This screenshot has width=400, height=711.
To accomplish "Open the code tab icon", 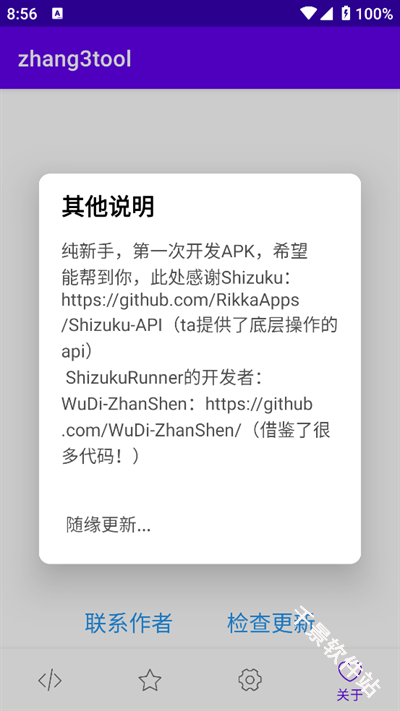I will point(50,680).
